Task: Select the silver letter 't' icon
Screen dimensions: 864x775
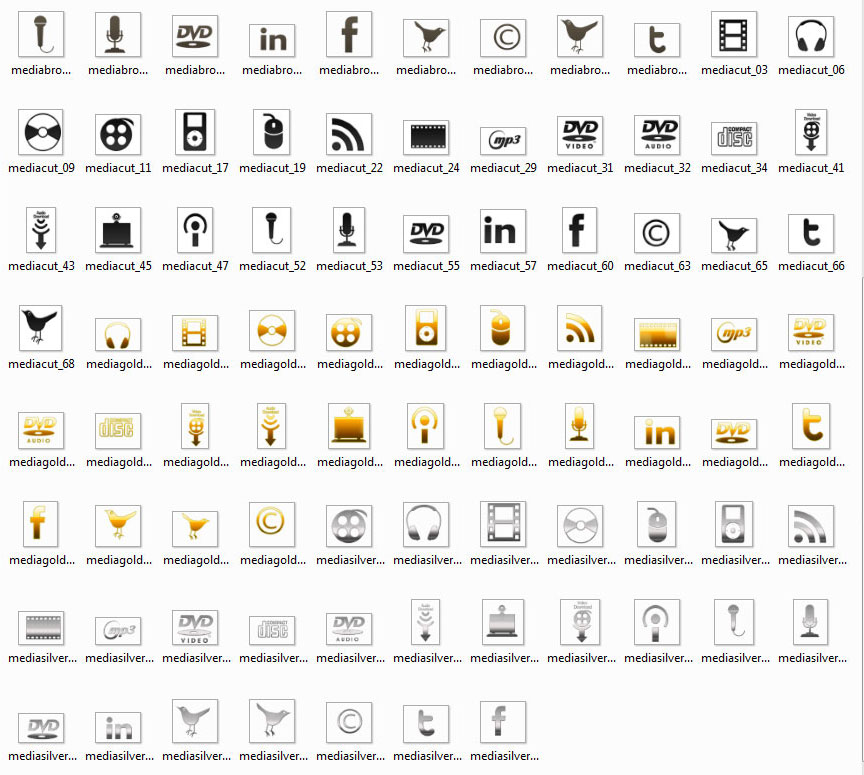Action: pyautogui.click(x=426, y=724)
